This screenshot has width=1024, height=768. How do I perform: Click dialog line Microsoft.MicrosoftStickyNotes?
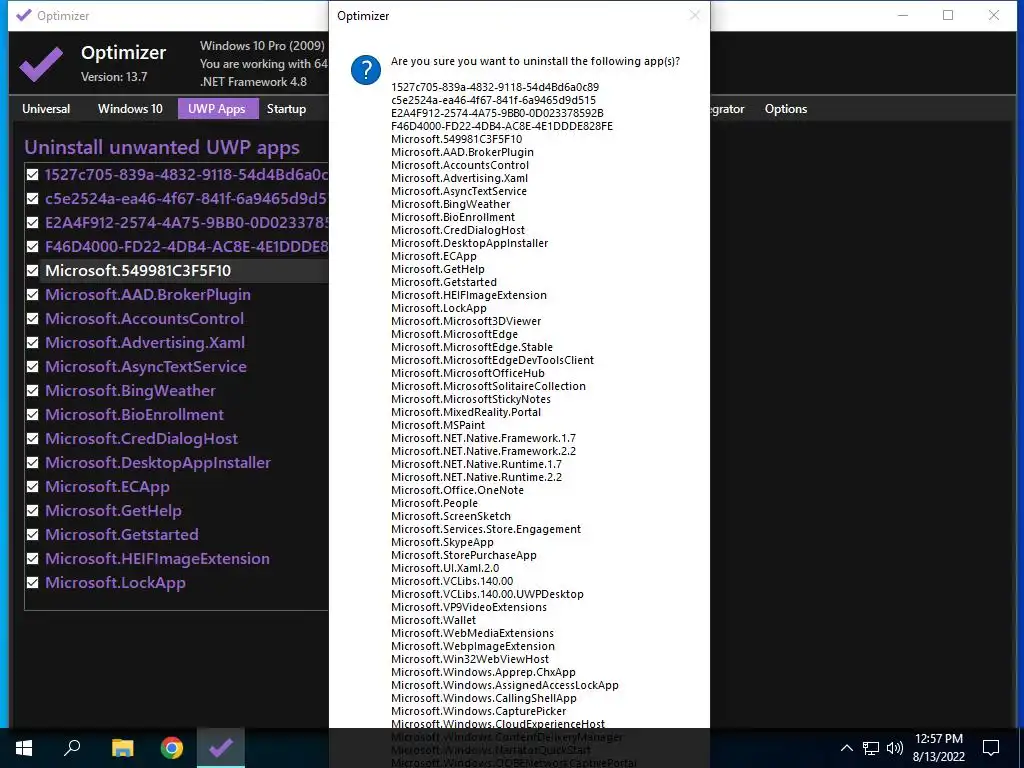[471, 399]
